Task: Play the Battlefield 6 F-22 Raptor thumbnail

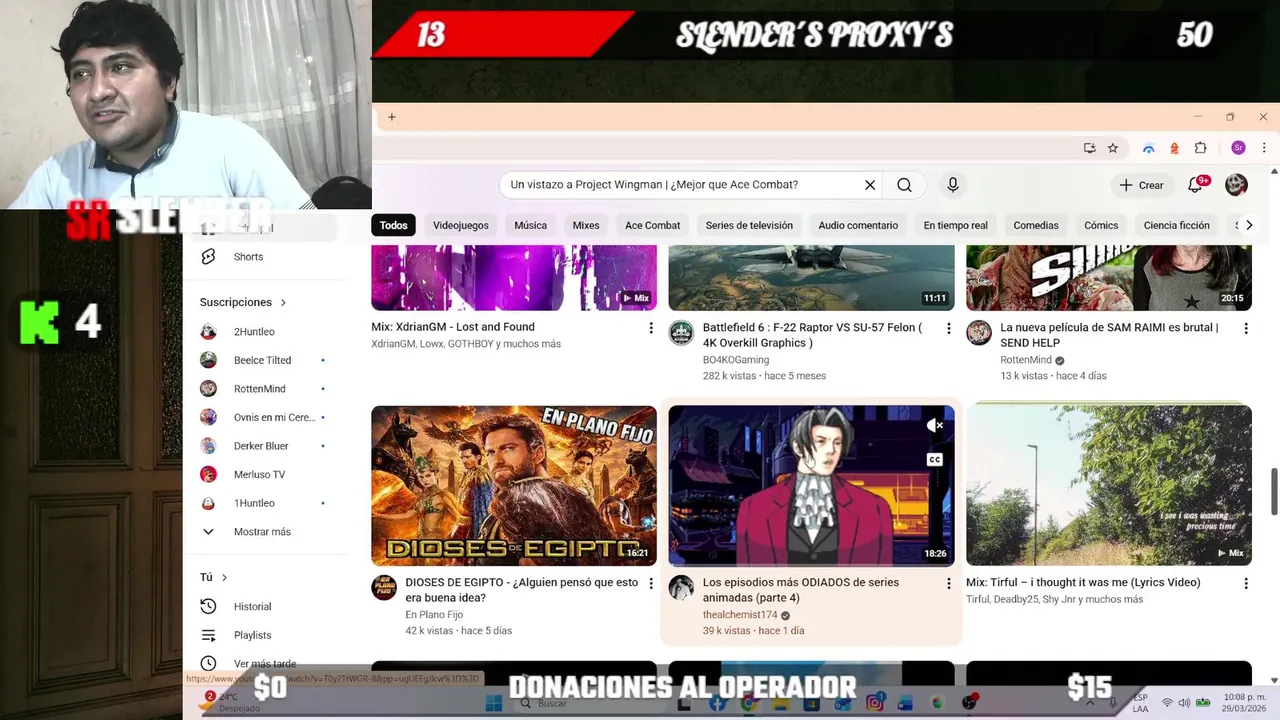Action: [811, 278]
